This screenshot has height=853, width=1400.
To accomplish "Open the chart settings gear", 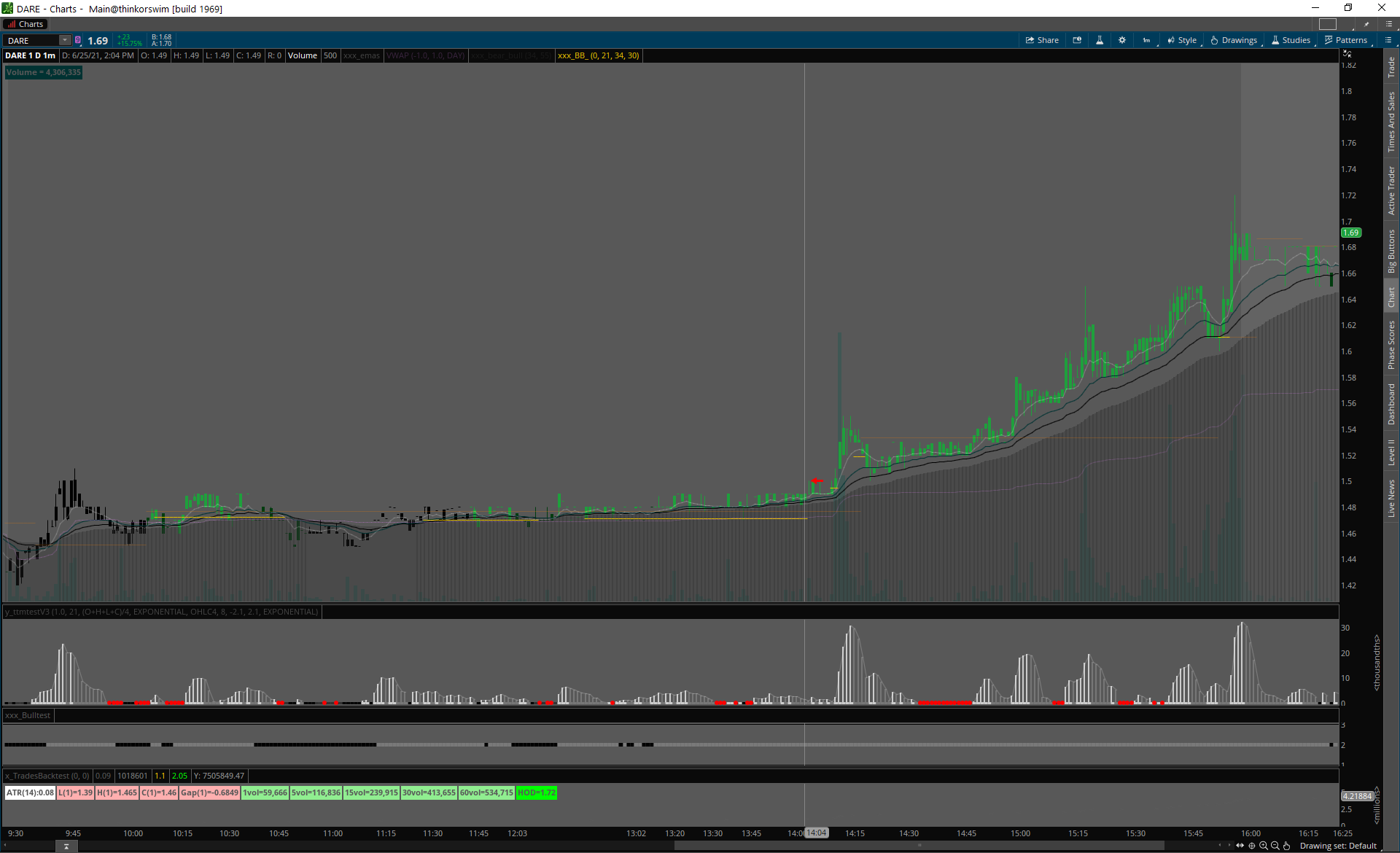I will [1122, 40].
